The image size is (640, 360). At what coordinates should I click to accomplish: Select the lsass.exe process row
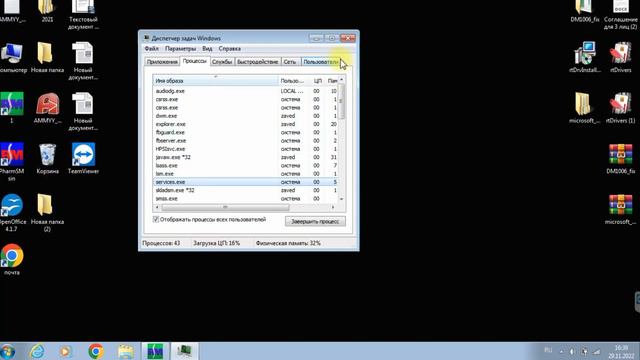[246, 165]
